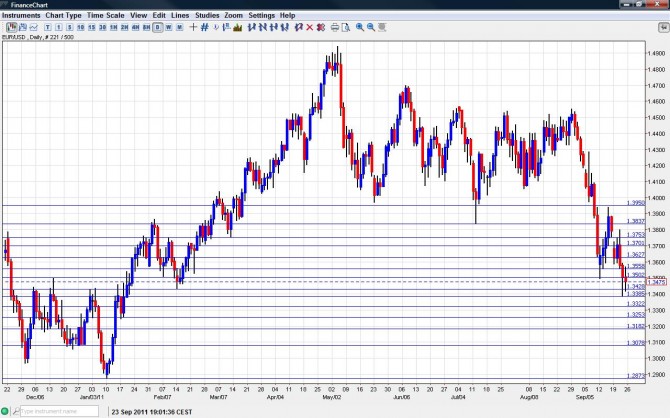Click the third blue line-drawing tool icon

pos(274,27)
